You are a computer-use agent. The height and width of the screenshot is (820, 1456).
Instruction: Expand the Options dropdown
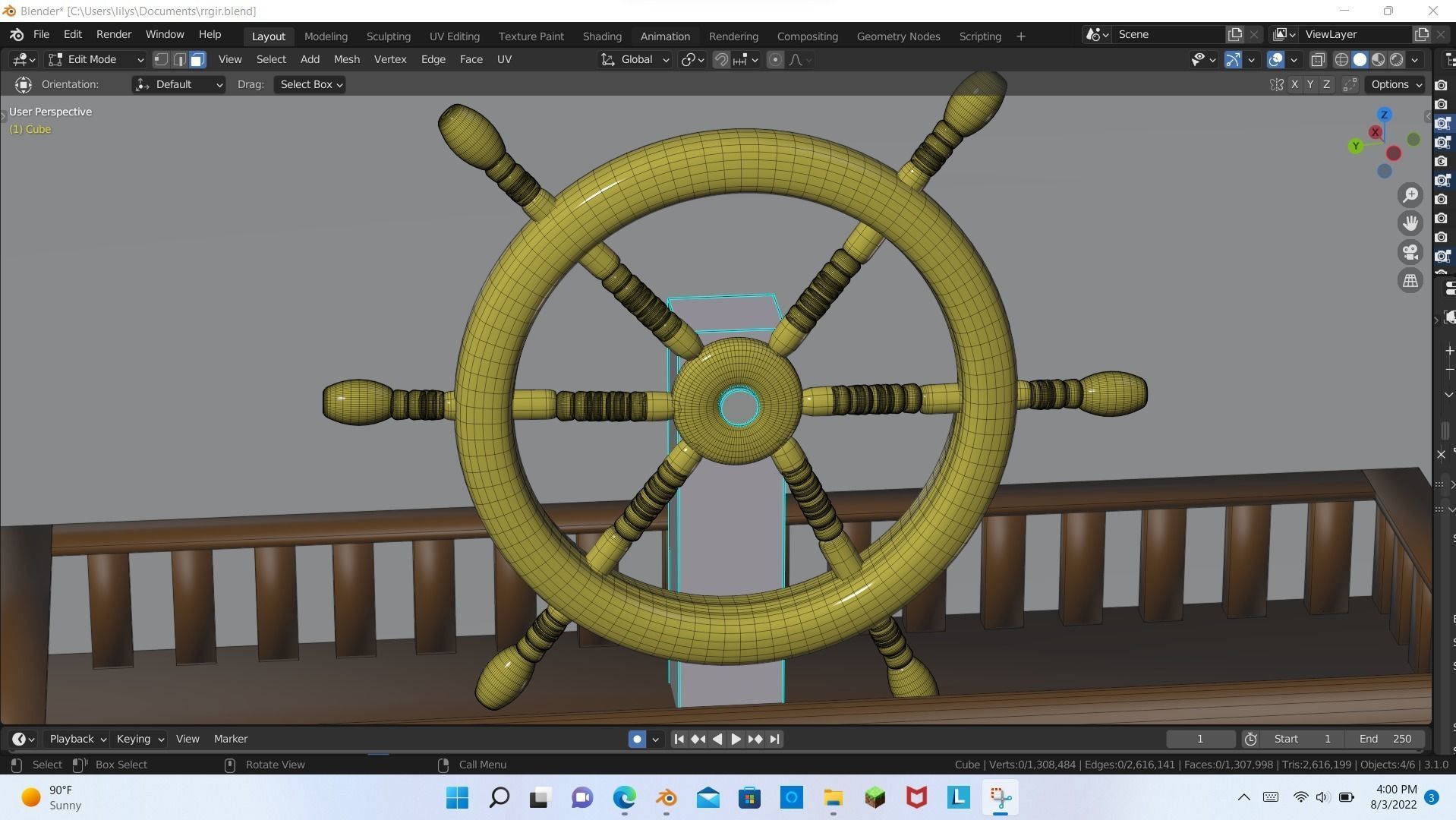click(x=1396, y=84)
